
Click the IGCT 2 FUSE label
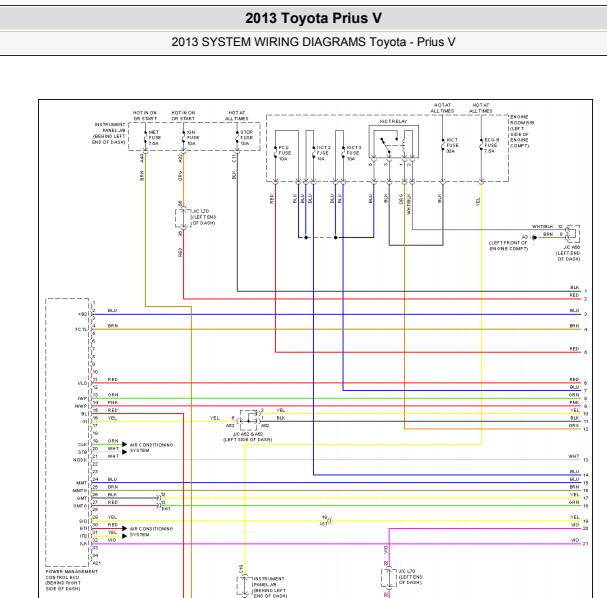(323, 153)
